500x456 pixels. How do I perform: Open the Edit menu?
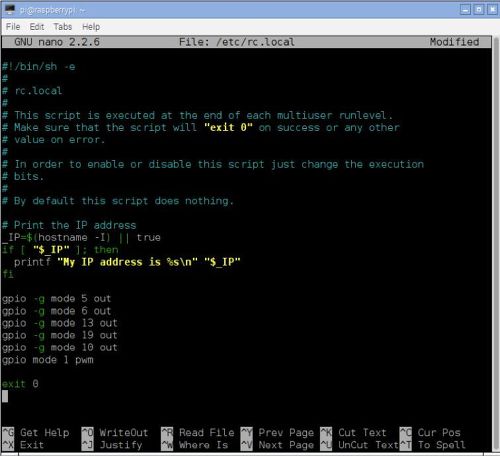(x=37, y=27)
